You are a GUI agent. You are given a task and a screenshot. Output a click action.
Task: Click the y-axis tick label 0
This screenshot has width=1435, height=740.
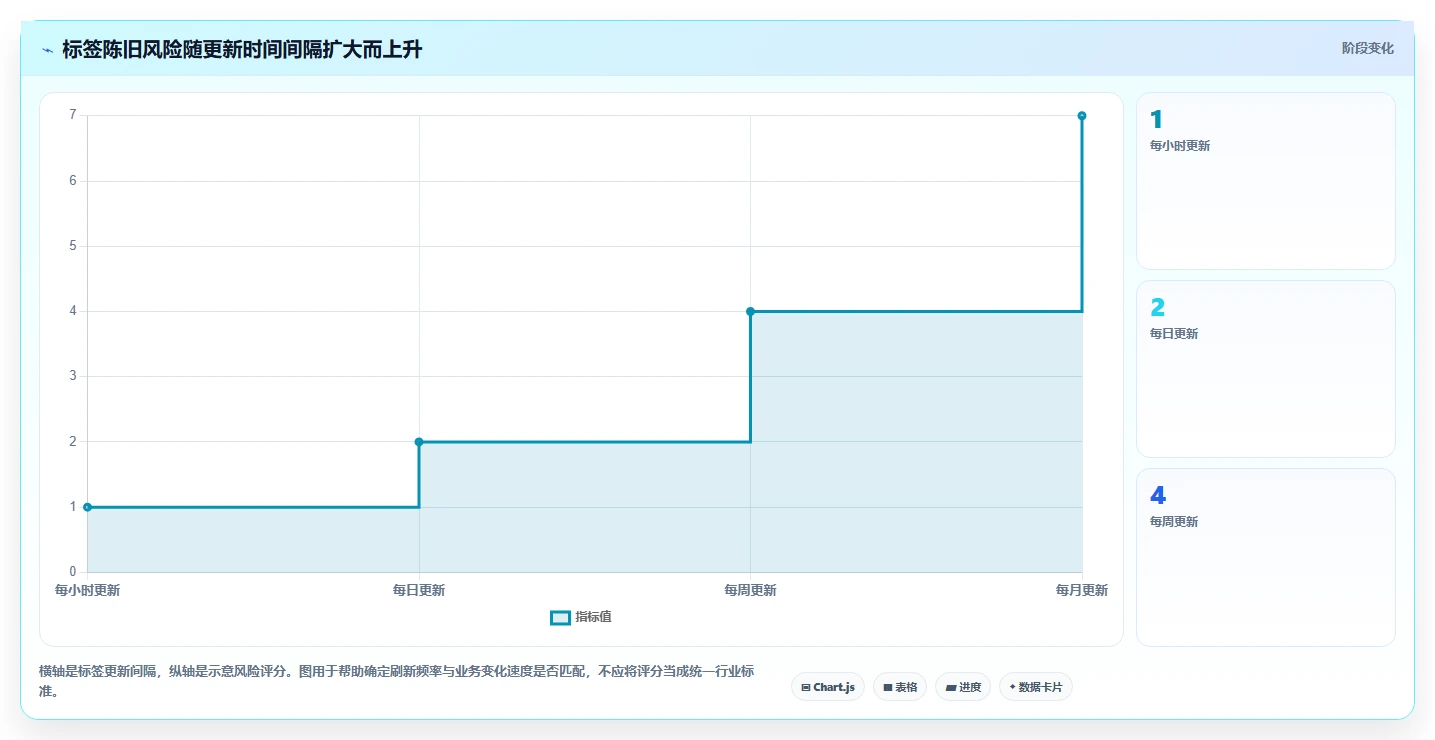tap(73, 572)
